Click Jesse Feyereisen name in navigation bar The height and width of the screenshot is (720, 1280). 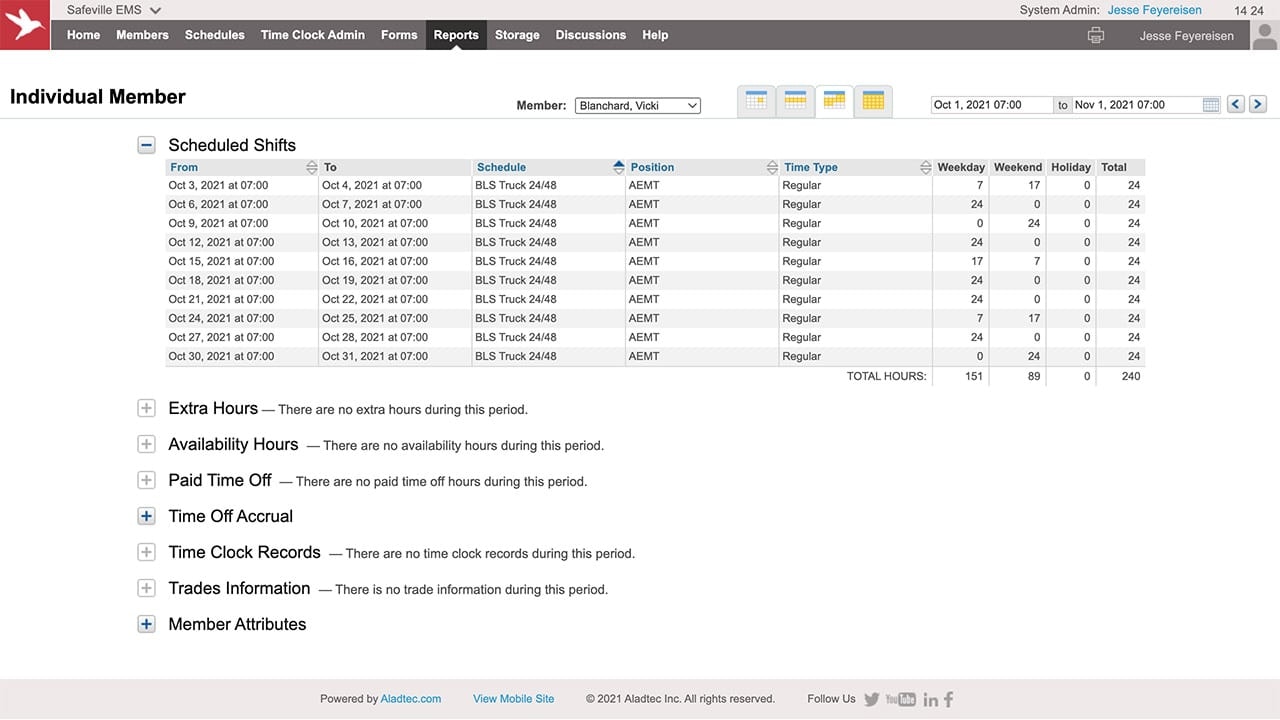1187,36
